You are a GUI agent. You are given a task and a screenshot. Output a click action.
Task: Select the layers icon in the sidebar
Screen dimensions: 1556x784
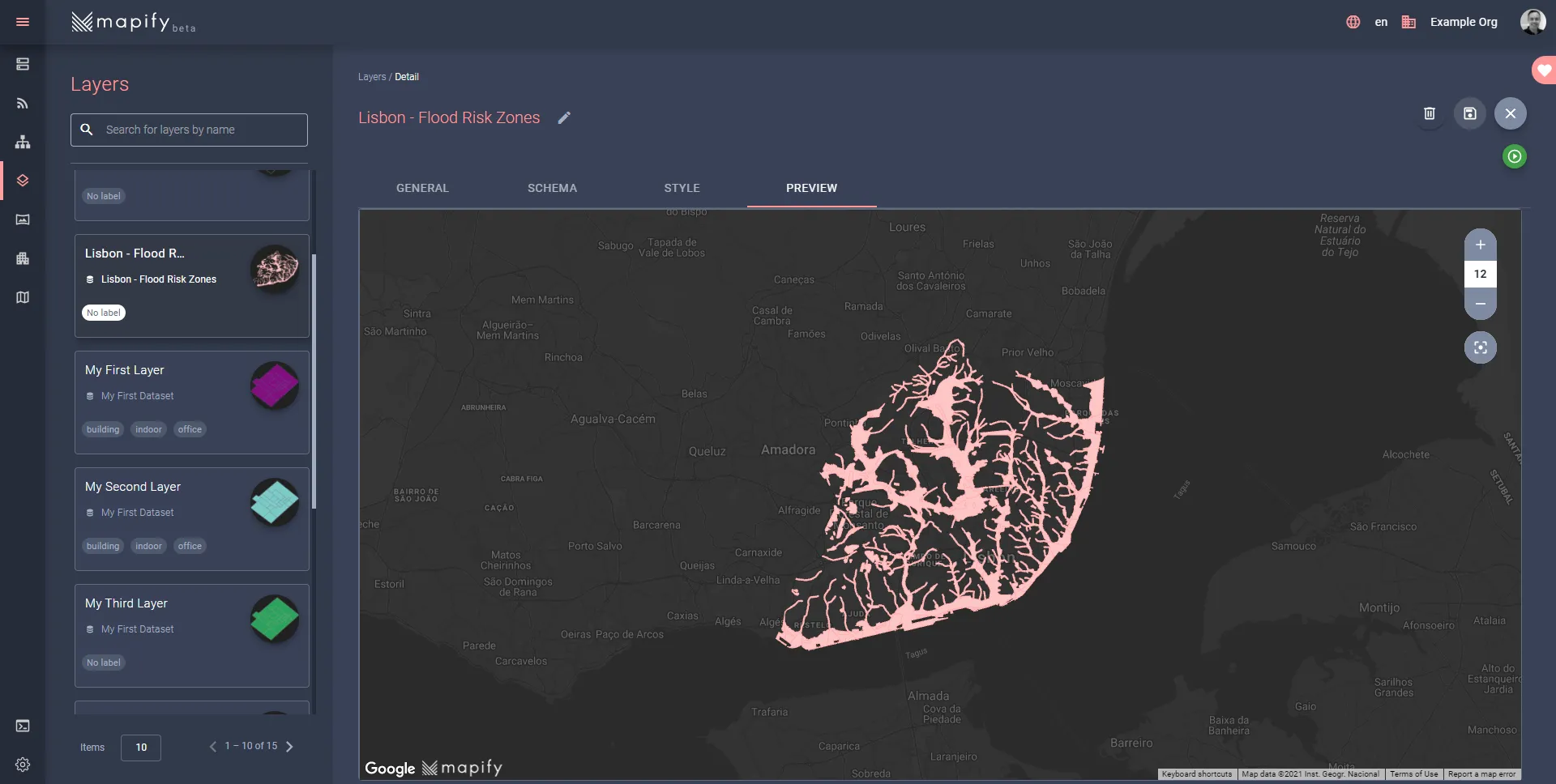click(x=23, y=181)
